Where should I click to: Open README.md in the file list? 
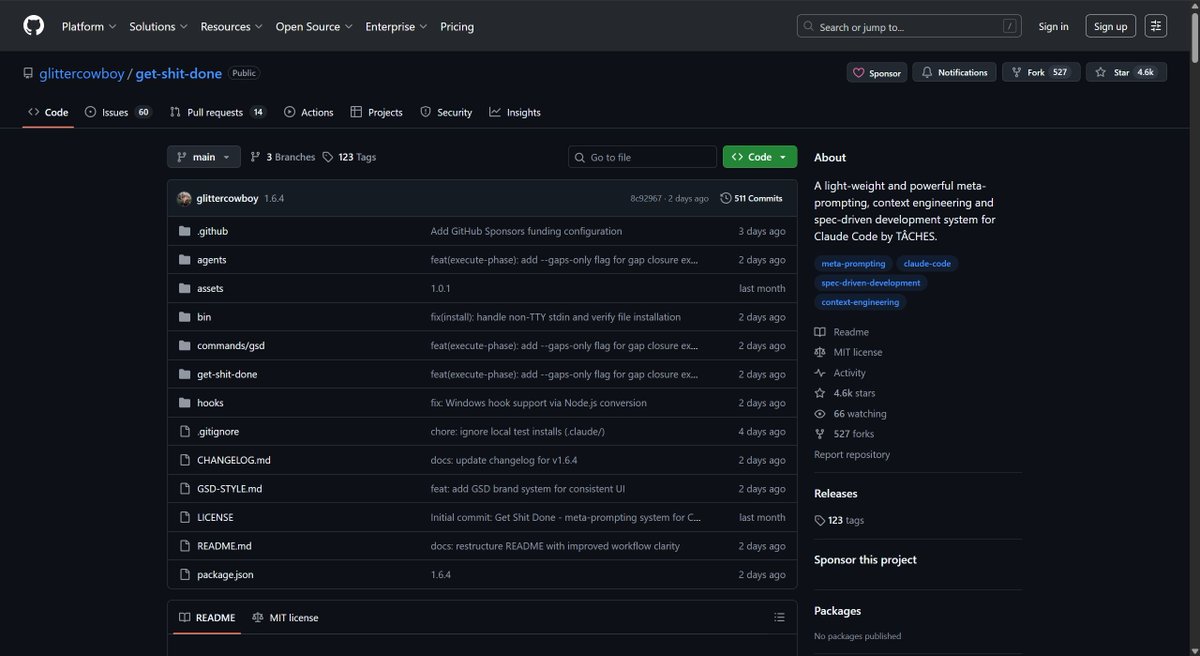[224, 546]
